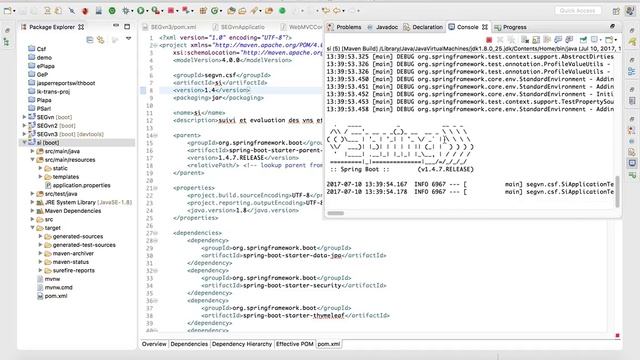Launch the Debug bug icon in toolbar
Viewport: 640px width, 360px height.
pos(126,11)
